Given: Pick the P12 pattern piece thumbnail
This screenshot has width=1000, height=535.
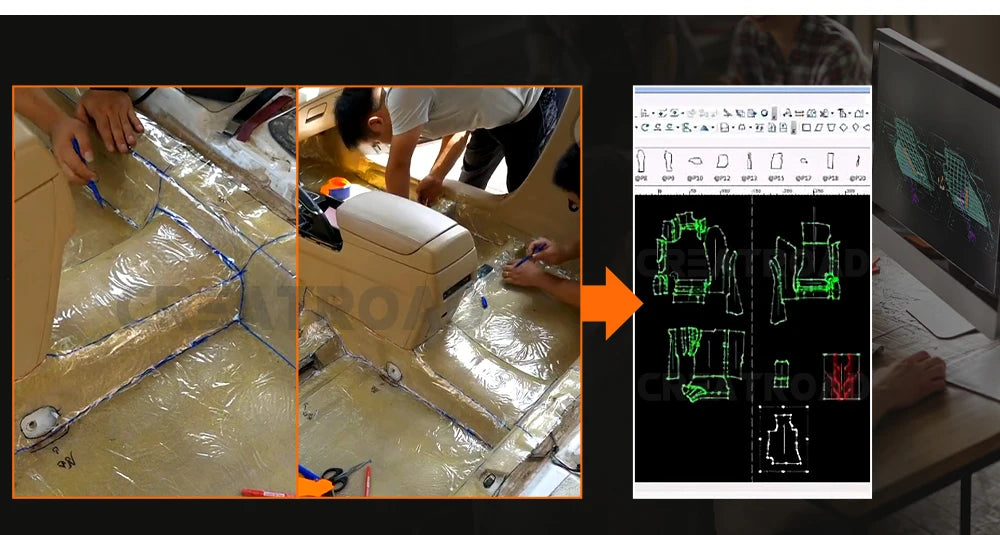Looking at the screenshot, I should click(722, 162).
